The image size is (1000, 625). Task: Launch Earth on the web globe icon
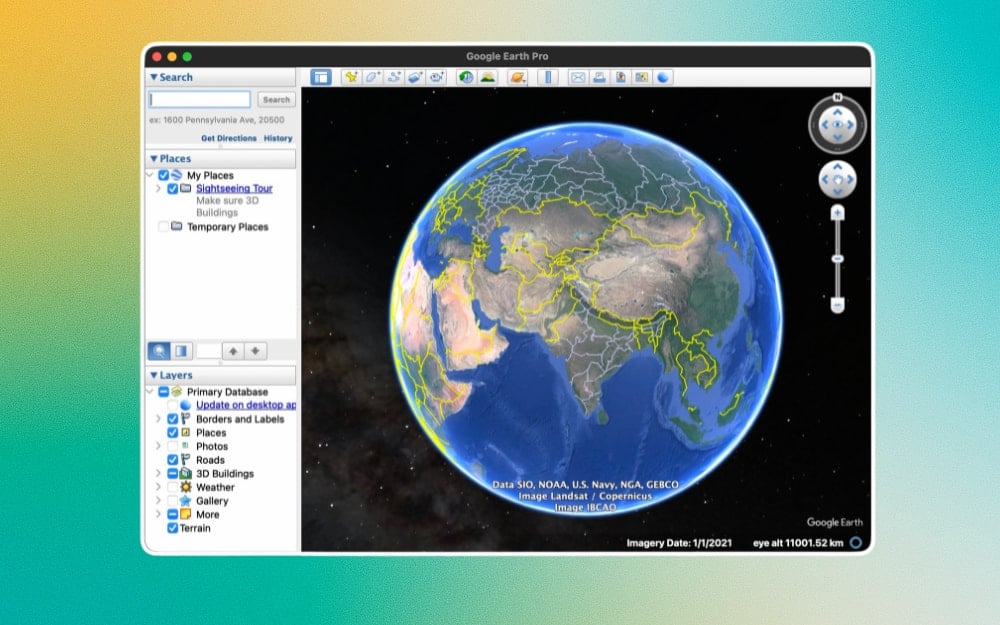coord(663,77)
